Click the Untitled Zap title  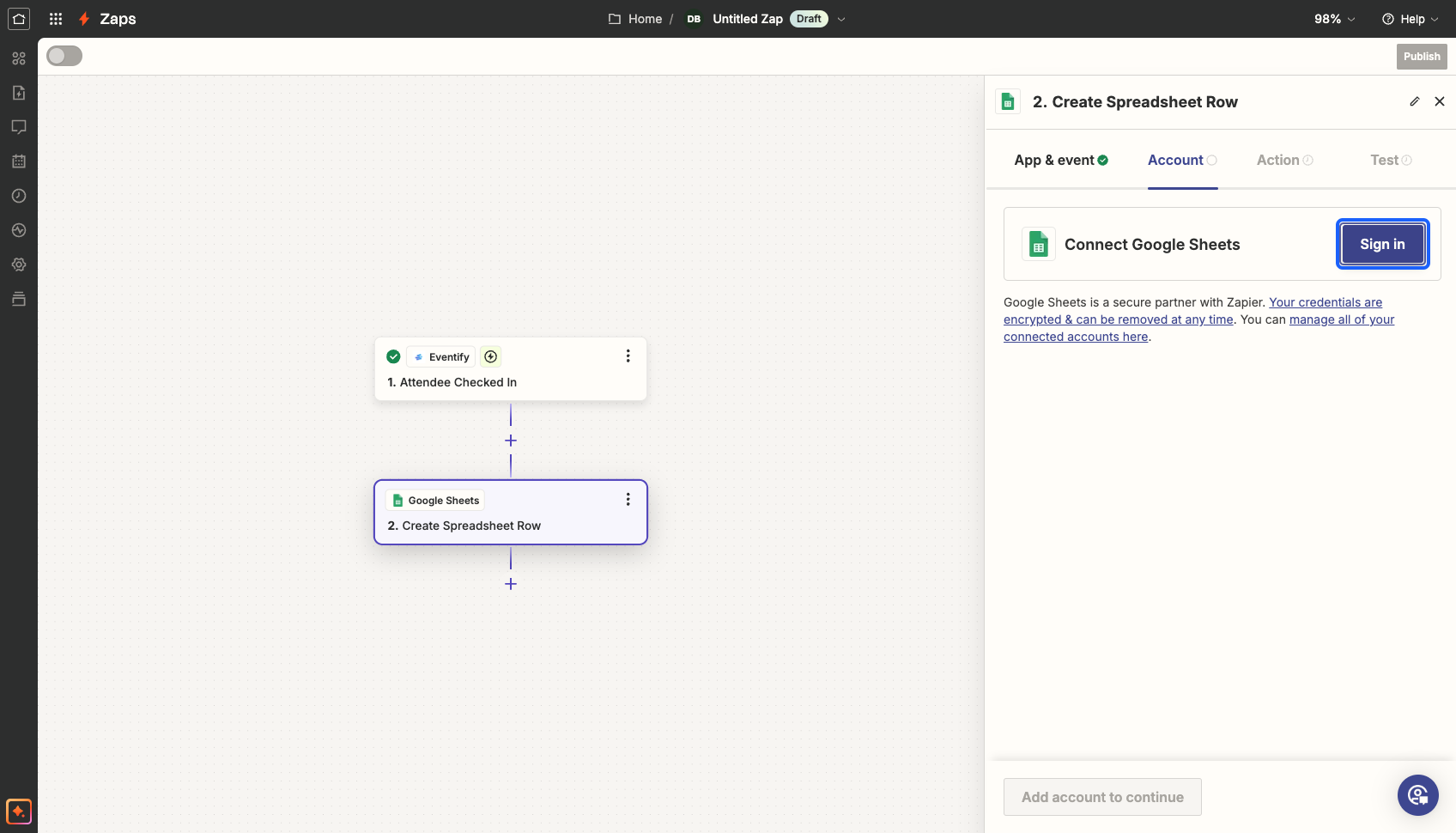tap(748, 19)
